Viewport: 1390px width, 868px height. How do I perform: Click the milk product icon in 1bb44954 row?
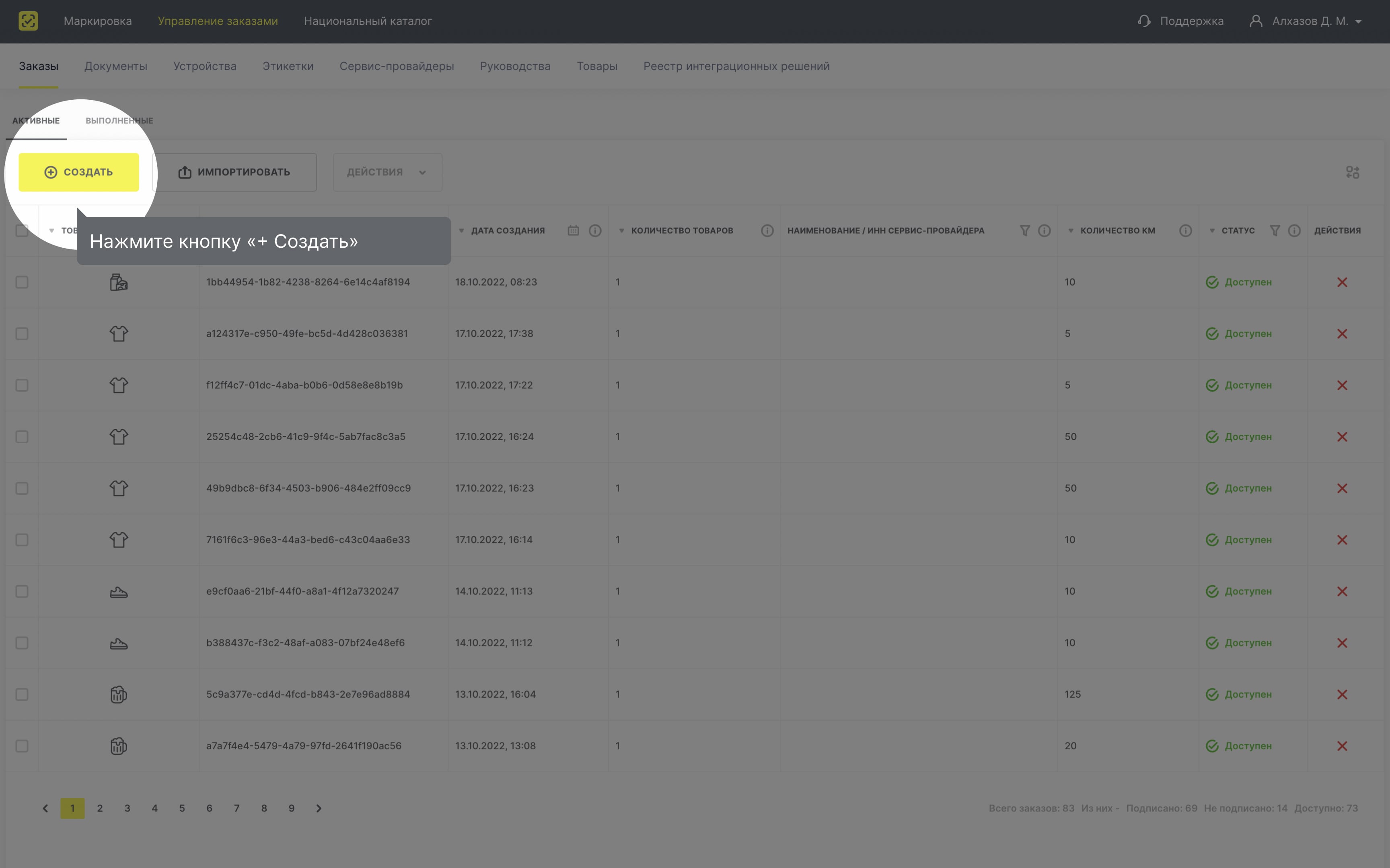pyautogui.click(x=119, y=282)
